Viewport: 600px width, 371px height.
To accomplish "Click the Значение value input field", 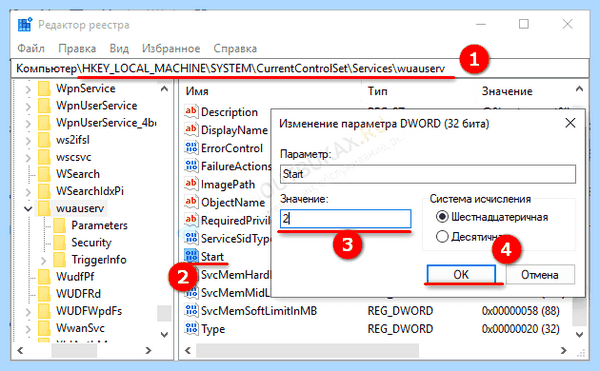I will (x=346, y=219).
